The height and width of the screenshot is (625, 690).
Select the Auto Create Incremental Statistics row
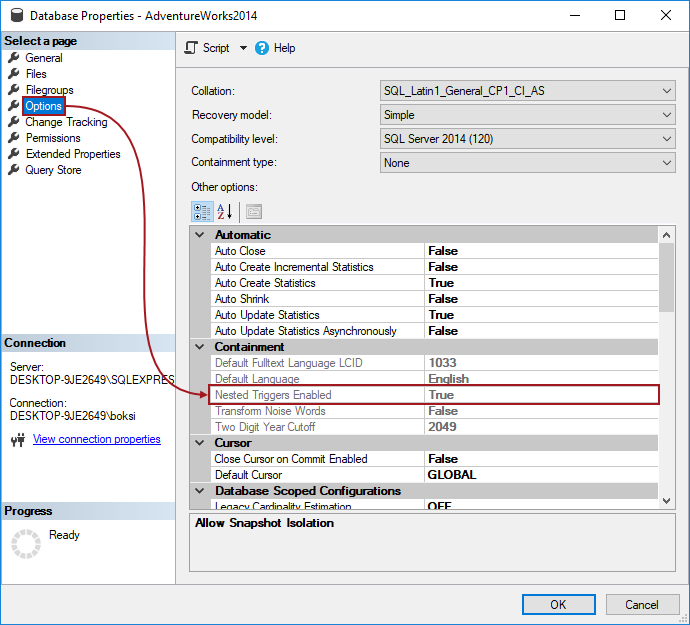click(x=435, y=267)
